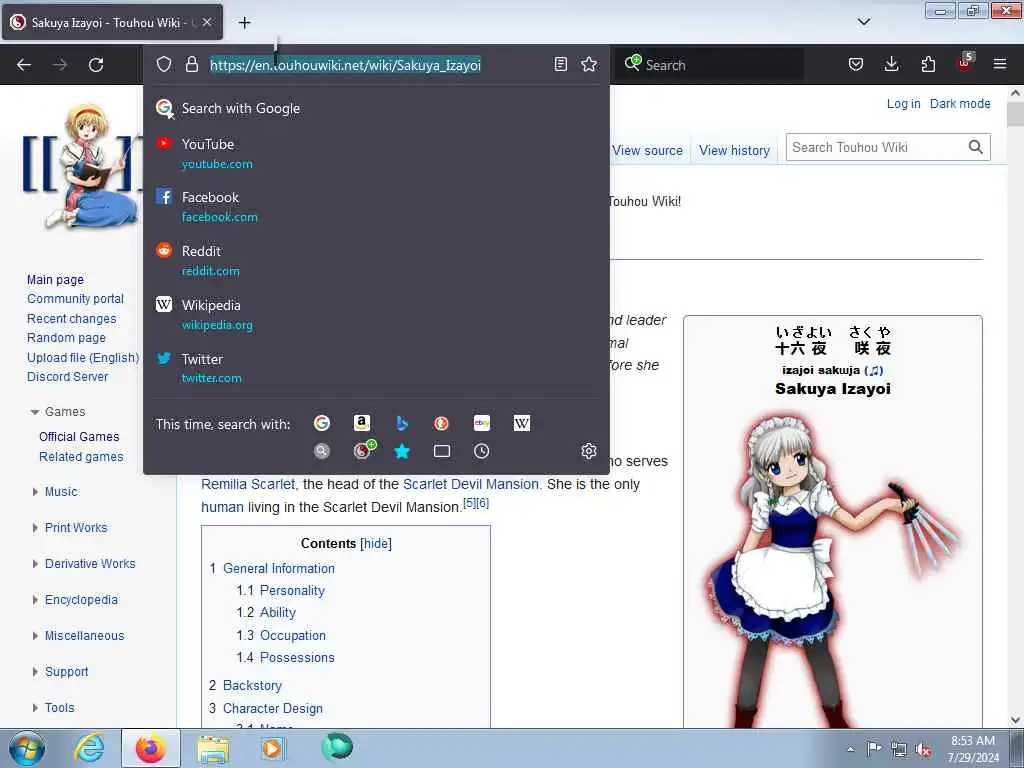The image size is (1024, 768).
Task: Expand the Derivative Works sidebar section
Action: (35, 564)
